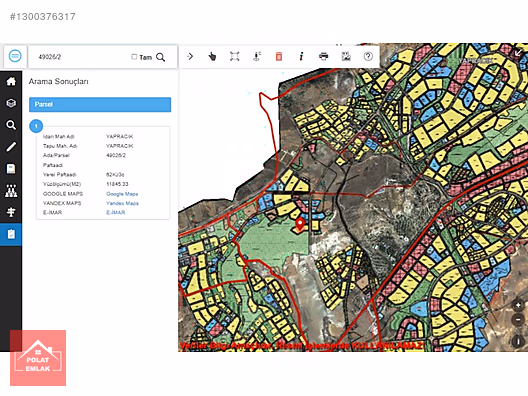Click the signpost icon in sidebar
The height and width of the screenshot is (396, 528).
11,212
